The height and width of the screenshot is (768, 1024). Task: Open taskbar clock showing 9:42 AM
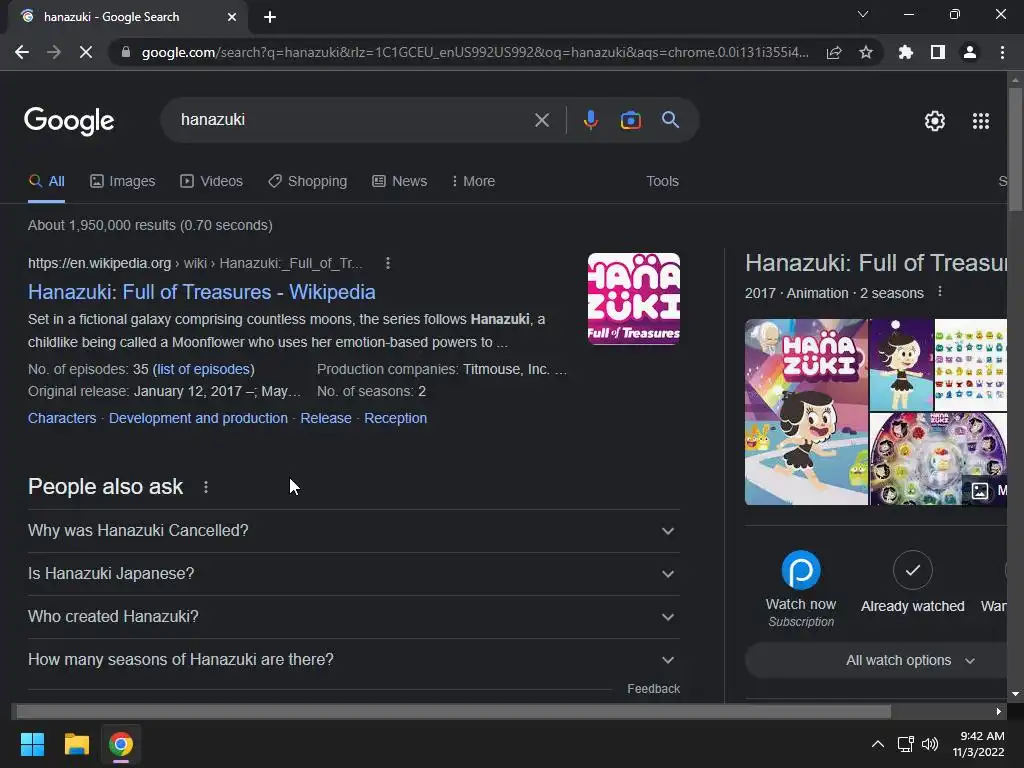(979, 744)
